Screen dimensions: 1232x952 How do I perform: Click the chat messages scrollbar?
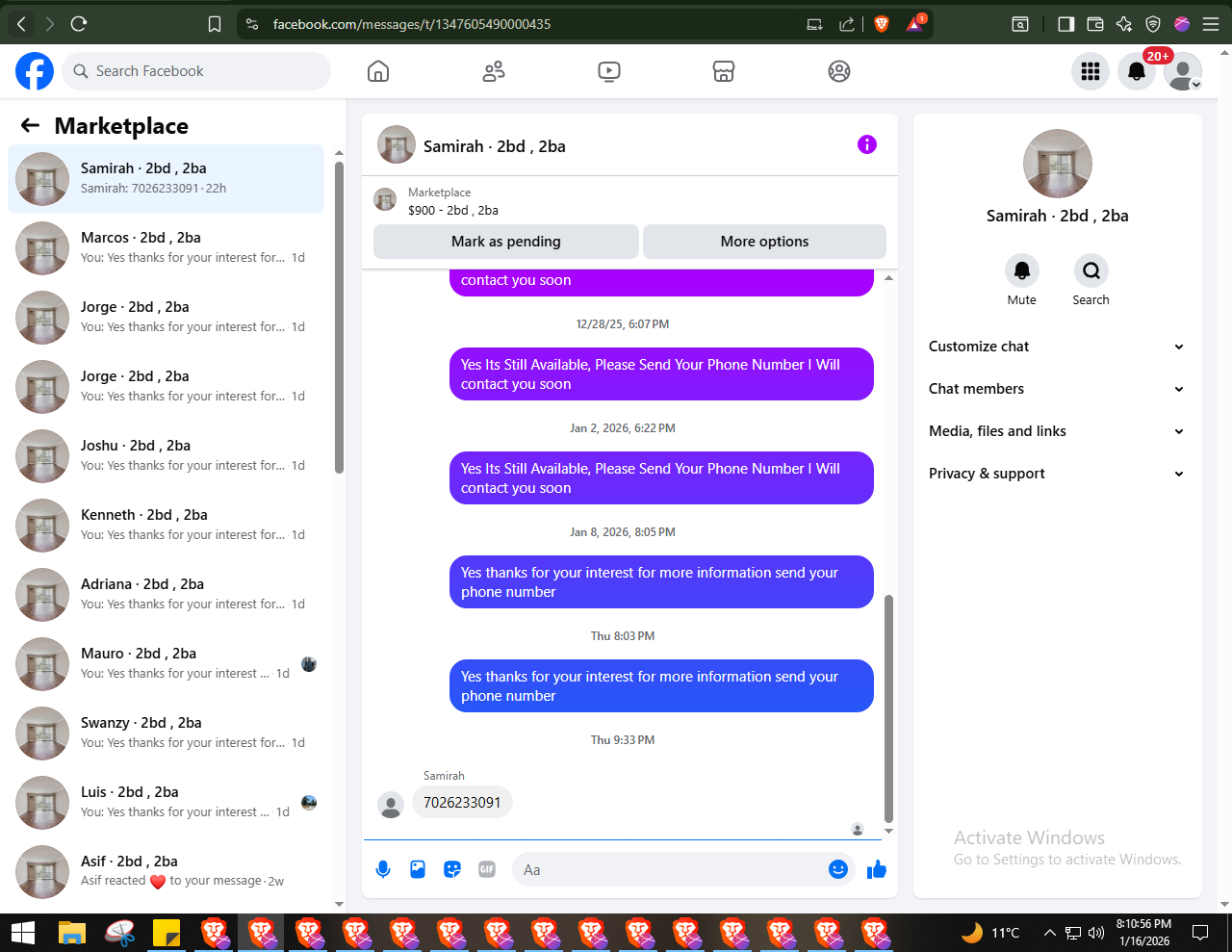click(888, 708)
